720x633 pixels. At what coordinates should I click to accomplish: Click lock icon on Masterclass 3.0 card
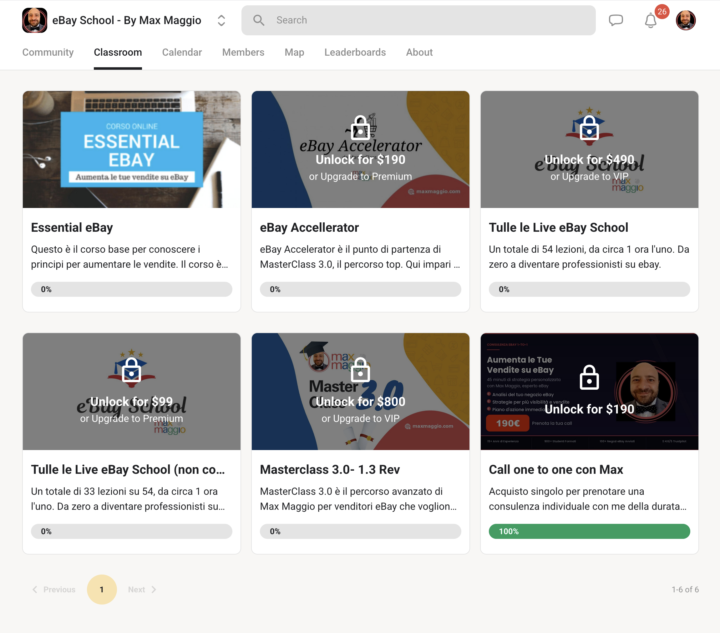click(360, 370)
